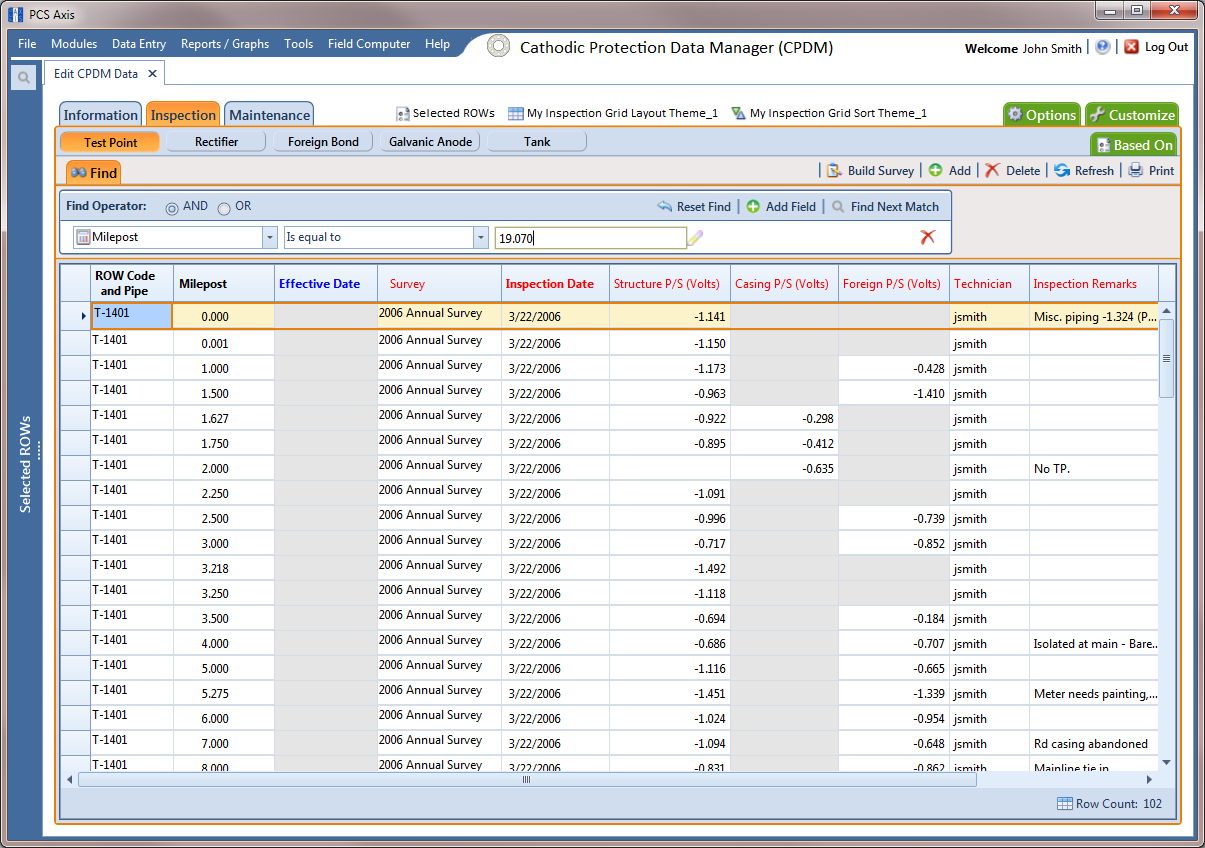Open the File menu

pyautogui.click(x=27, y=44)
